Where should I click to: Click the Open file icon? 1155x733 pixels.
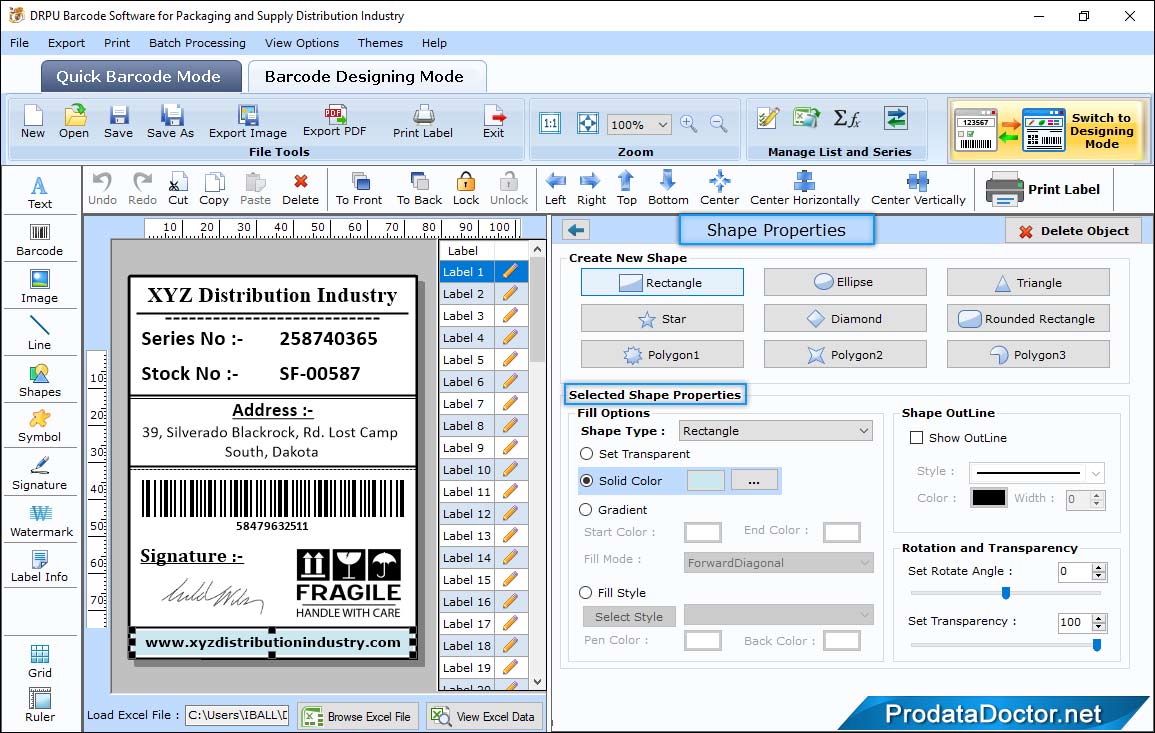74,122
